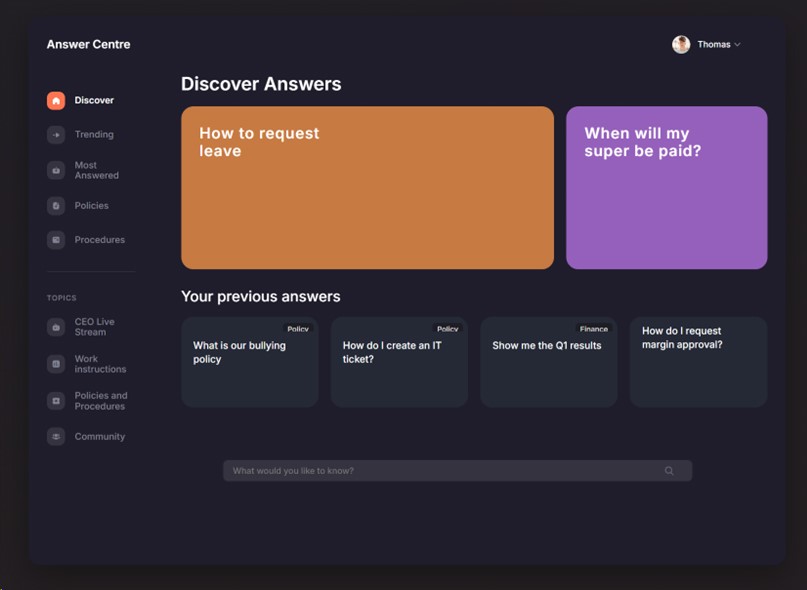Viewport: 807px width, 590px height.
Task: Open the Policies menu label
Action: point(91,206)
